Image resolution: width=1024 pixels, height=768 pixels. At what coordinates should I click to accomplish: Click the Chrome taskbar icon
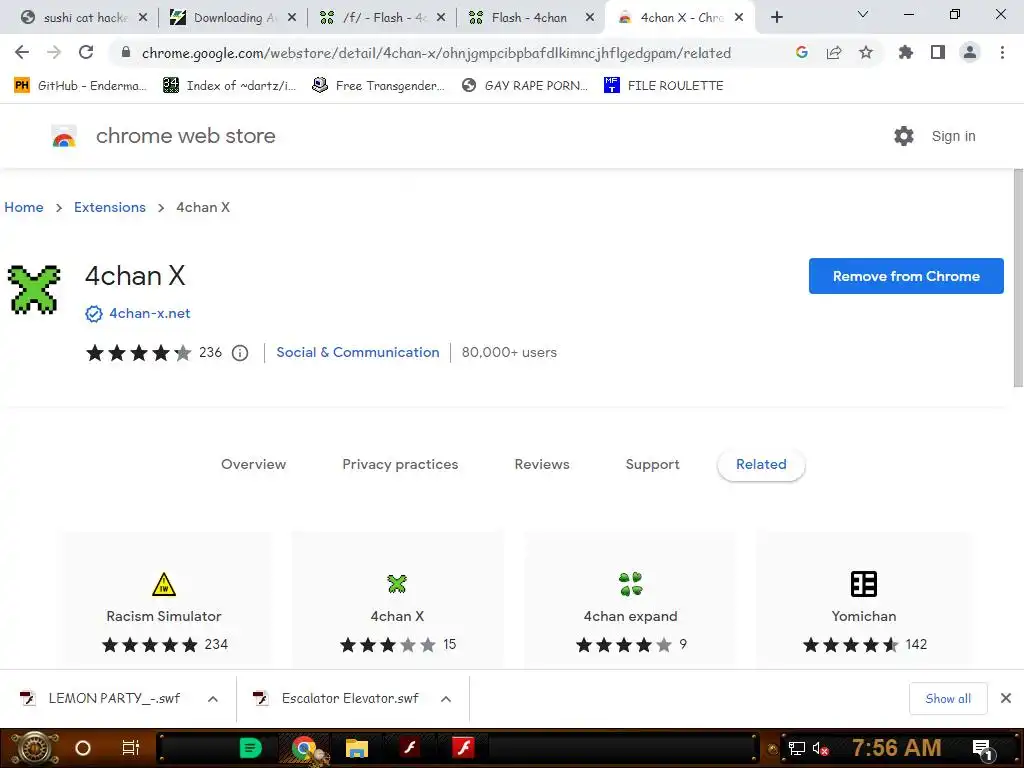304,748
